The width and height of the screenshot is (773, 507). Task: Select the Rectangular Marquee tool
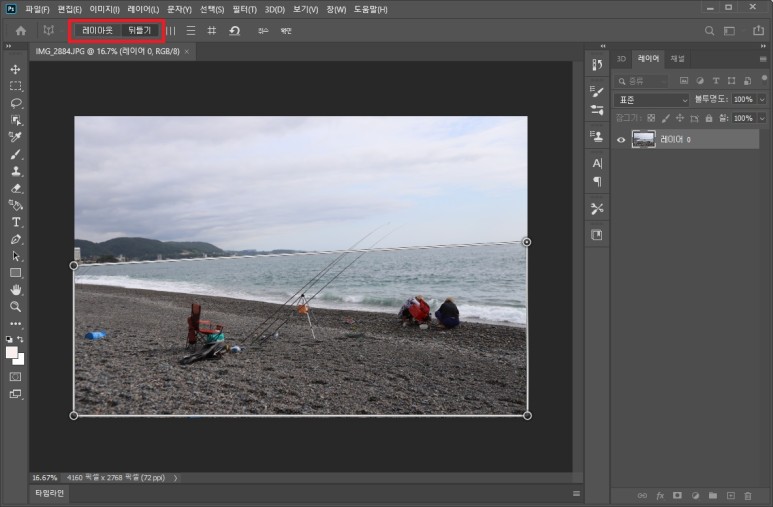(x=15, y=86)
